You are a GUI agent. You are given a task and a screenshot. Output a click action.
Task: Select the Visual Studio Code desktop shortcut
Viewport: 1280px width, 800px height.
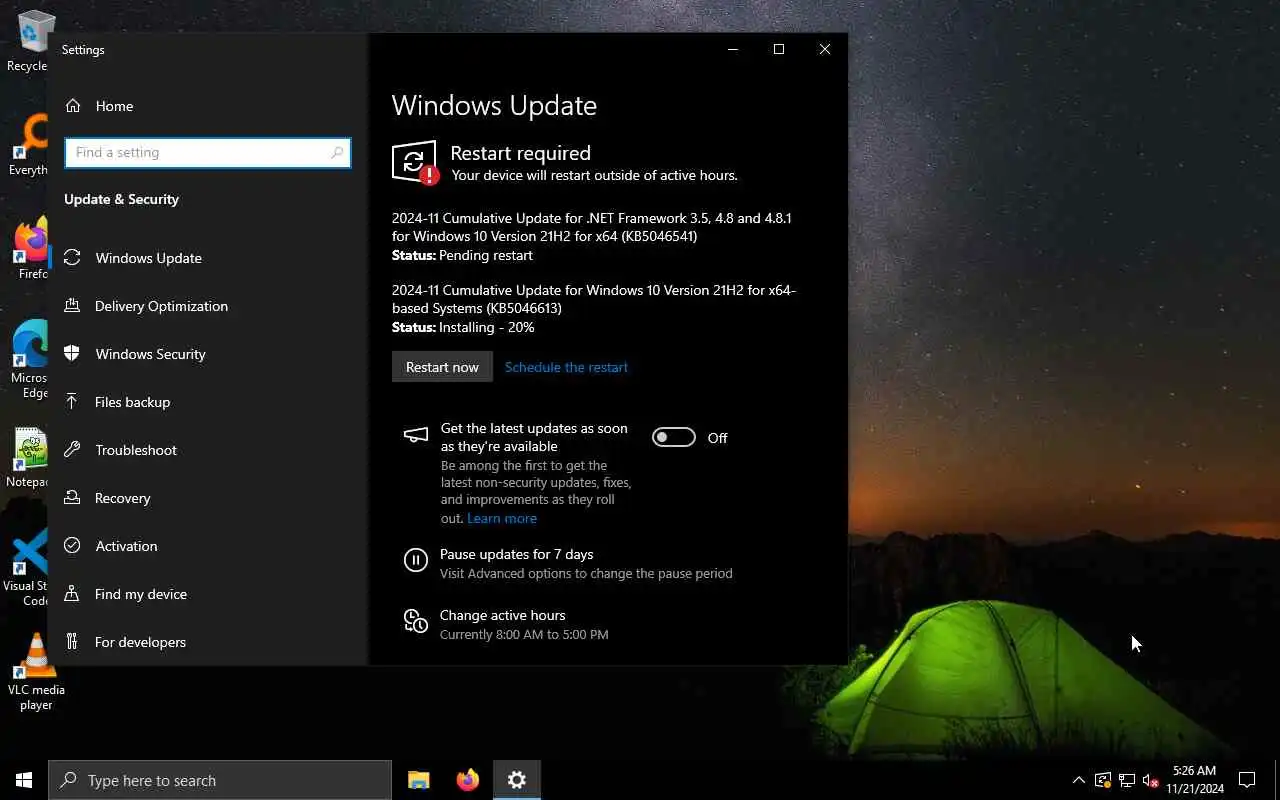point(27,568)
